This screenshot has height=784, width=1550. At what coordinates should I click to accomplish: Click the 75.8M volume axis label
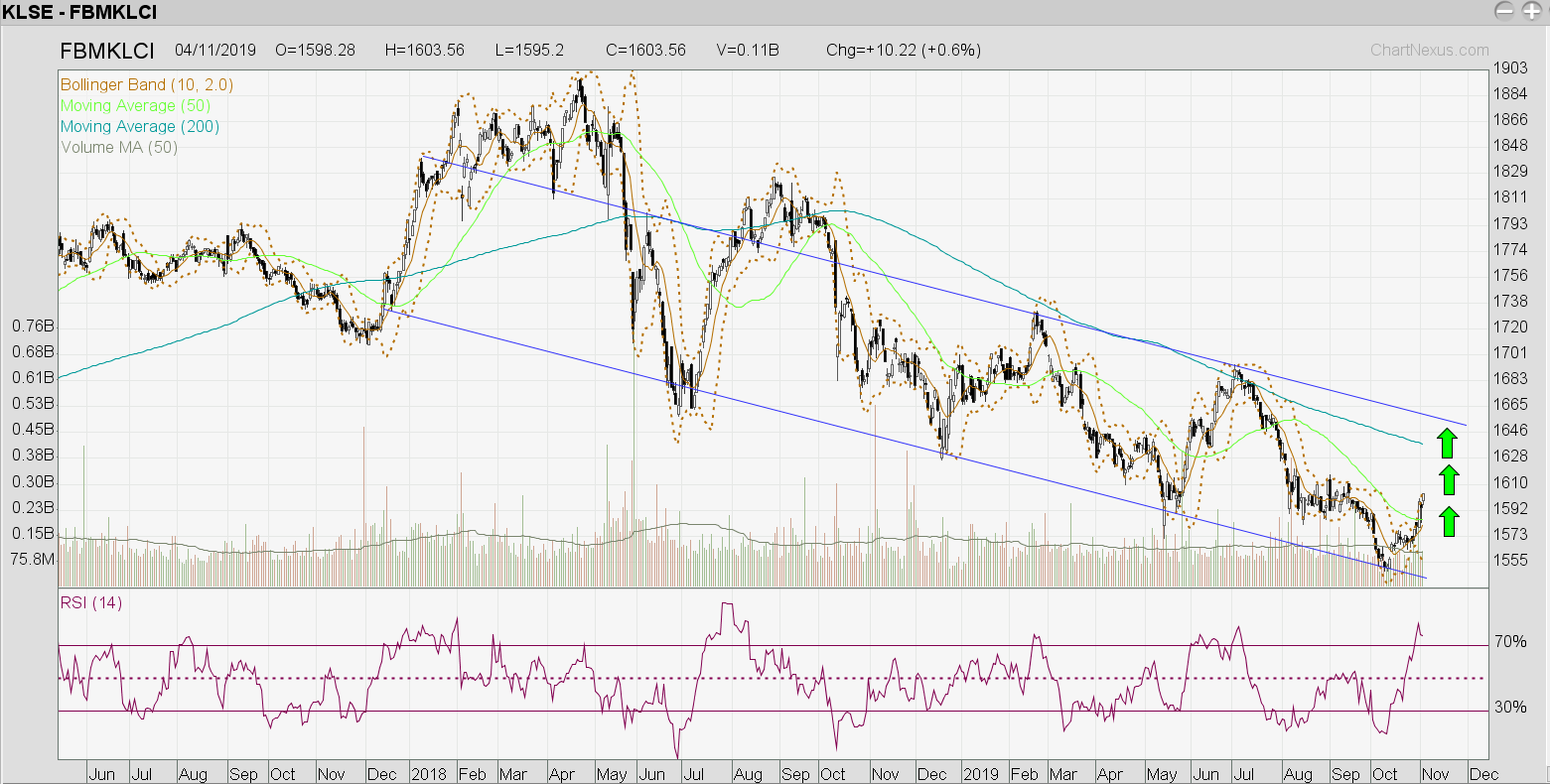(x=33, y=560)
